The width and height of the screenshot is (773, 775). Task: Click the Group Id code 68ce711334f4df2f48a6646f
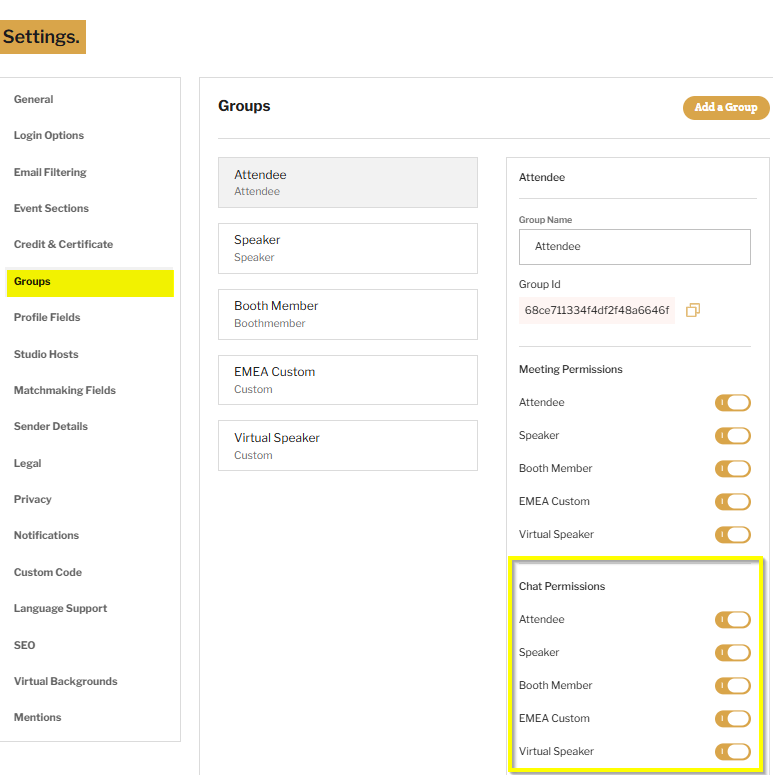click(x=597, y=310)
